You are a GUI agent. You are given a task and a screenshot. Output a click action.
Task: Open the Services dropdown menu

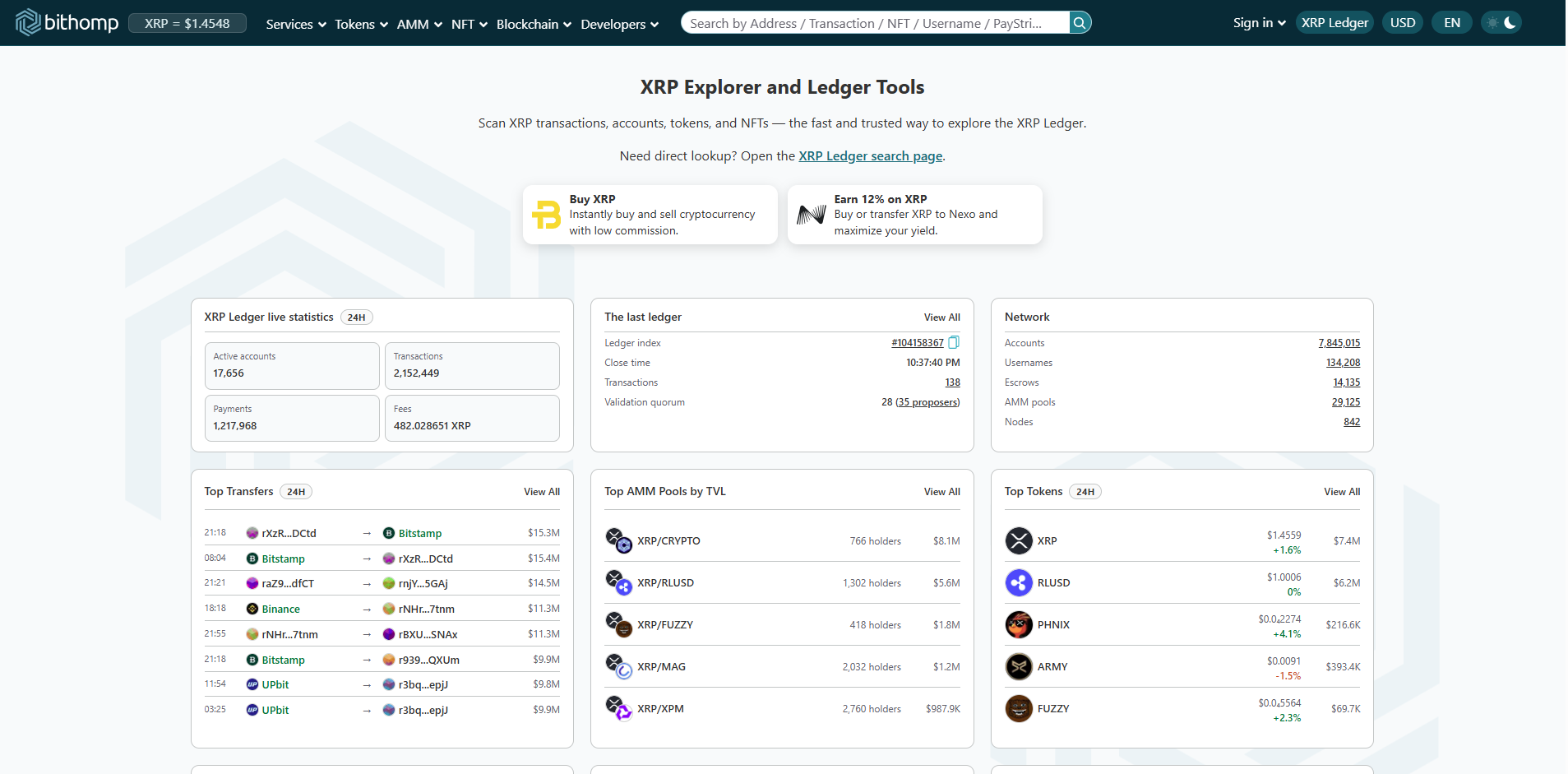pyautogui.click(x=296, y=25)
